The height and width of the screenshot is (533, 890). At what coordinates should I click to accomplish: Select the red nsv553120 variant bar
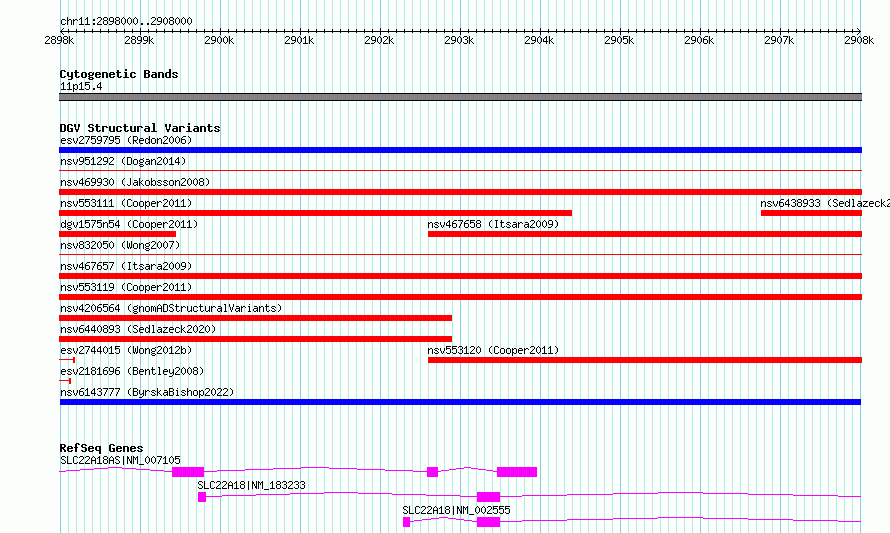(x=645, y=360)
